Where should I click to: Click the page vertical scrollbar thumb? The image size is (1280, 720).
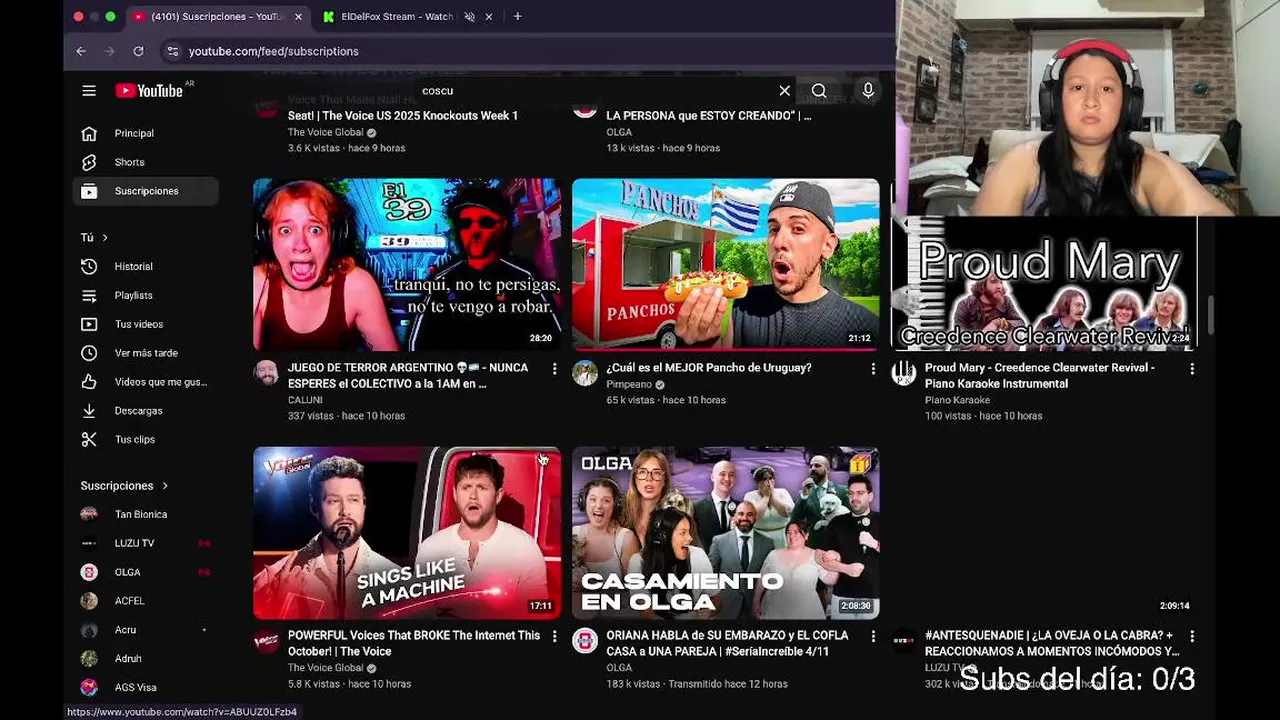pos(1212,316)
